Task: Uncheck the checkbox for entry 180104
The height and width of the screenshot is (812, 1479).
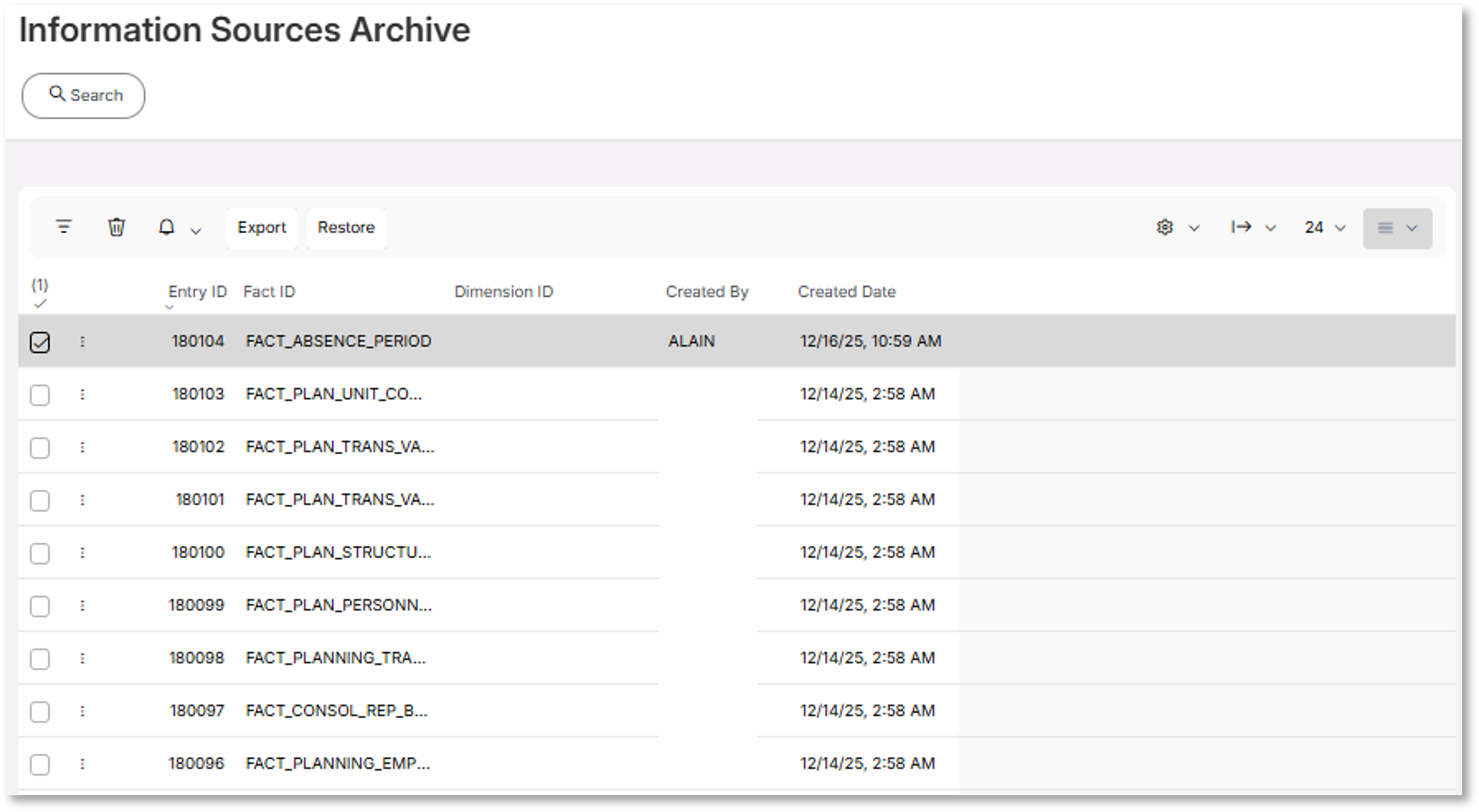Action: coord(40,342)
